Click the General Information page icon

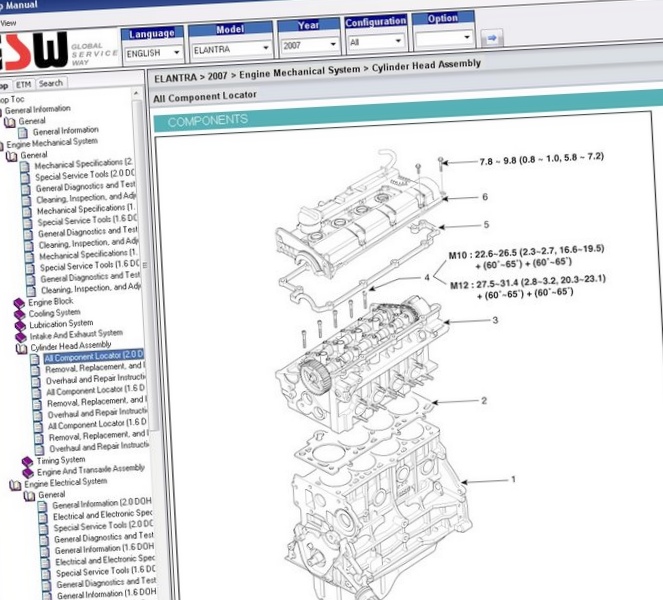pos(23,133)
